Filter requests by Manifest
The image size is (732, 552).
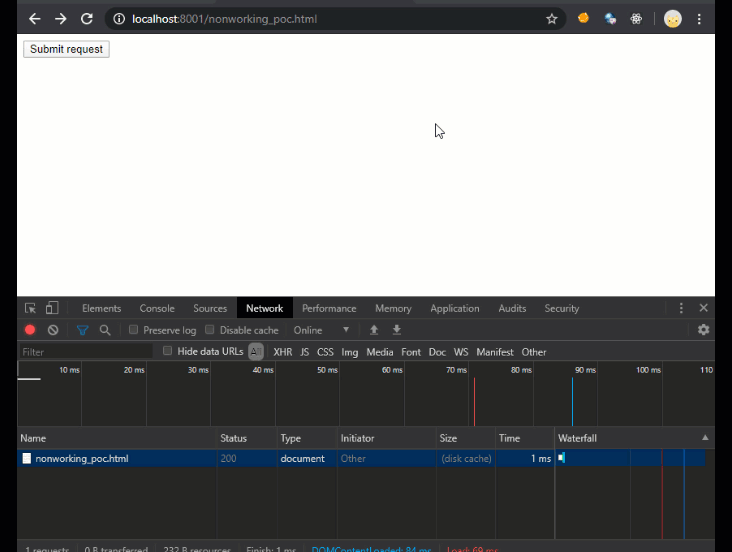495,352
